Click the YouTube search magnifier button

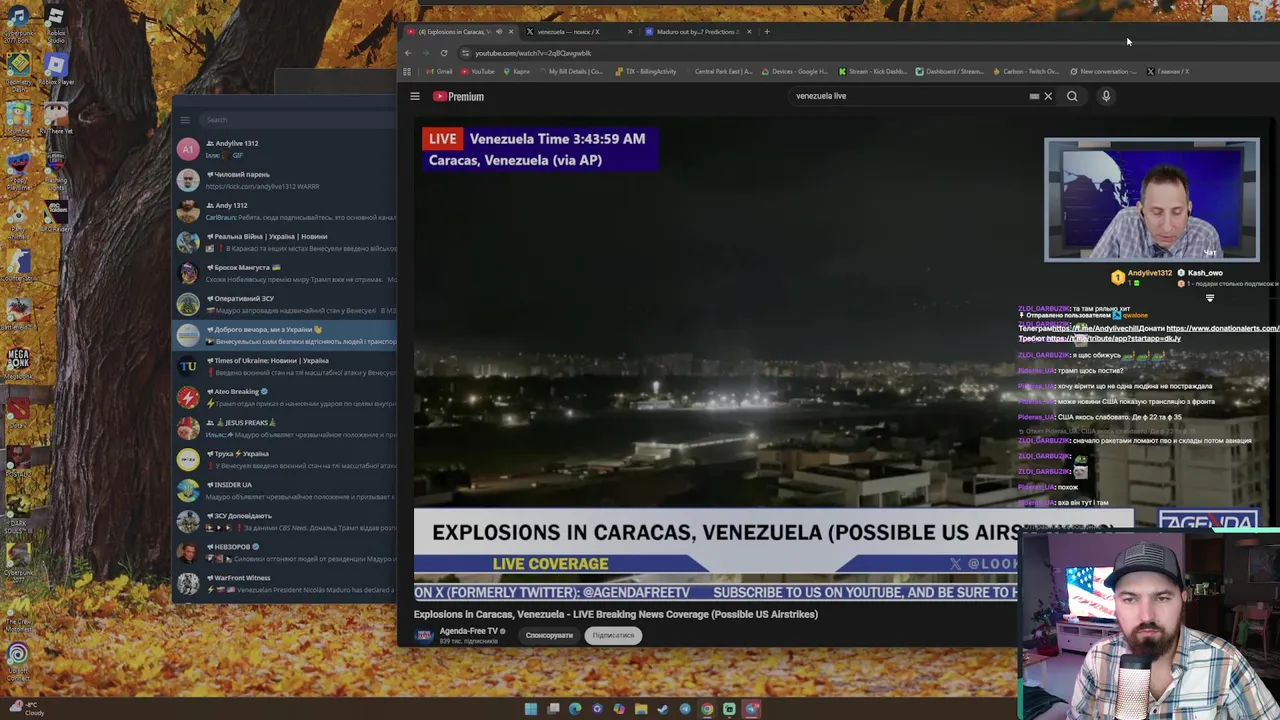point(1072,96)
